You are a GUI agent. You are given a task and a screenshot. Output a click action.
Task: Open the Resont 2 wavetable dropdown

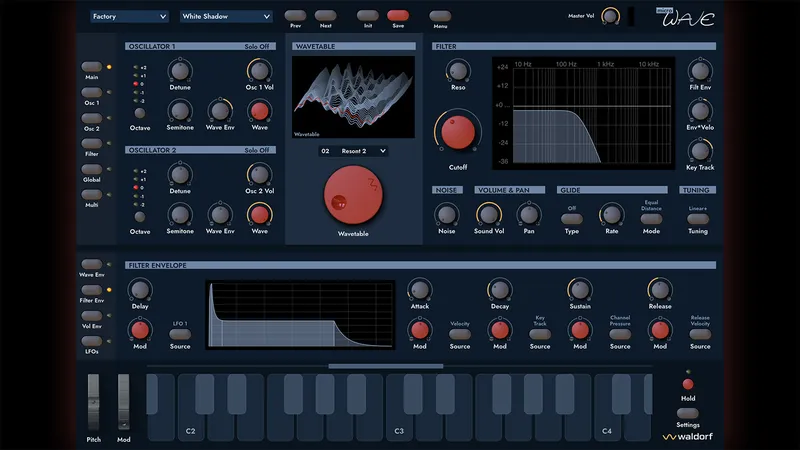tap(353, 151)
